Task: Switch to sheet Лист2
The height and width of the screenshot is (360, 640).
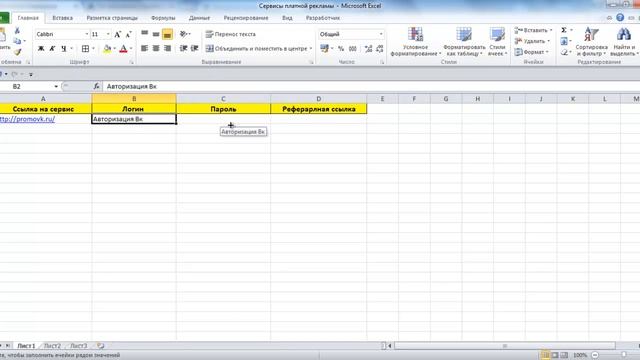Action: pyautogui.click(x=52, y=346)
